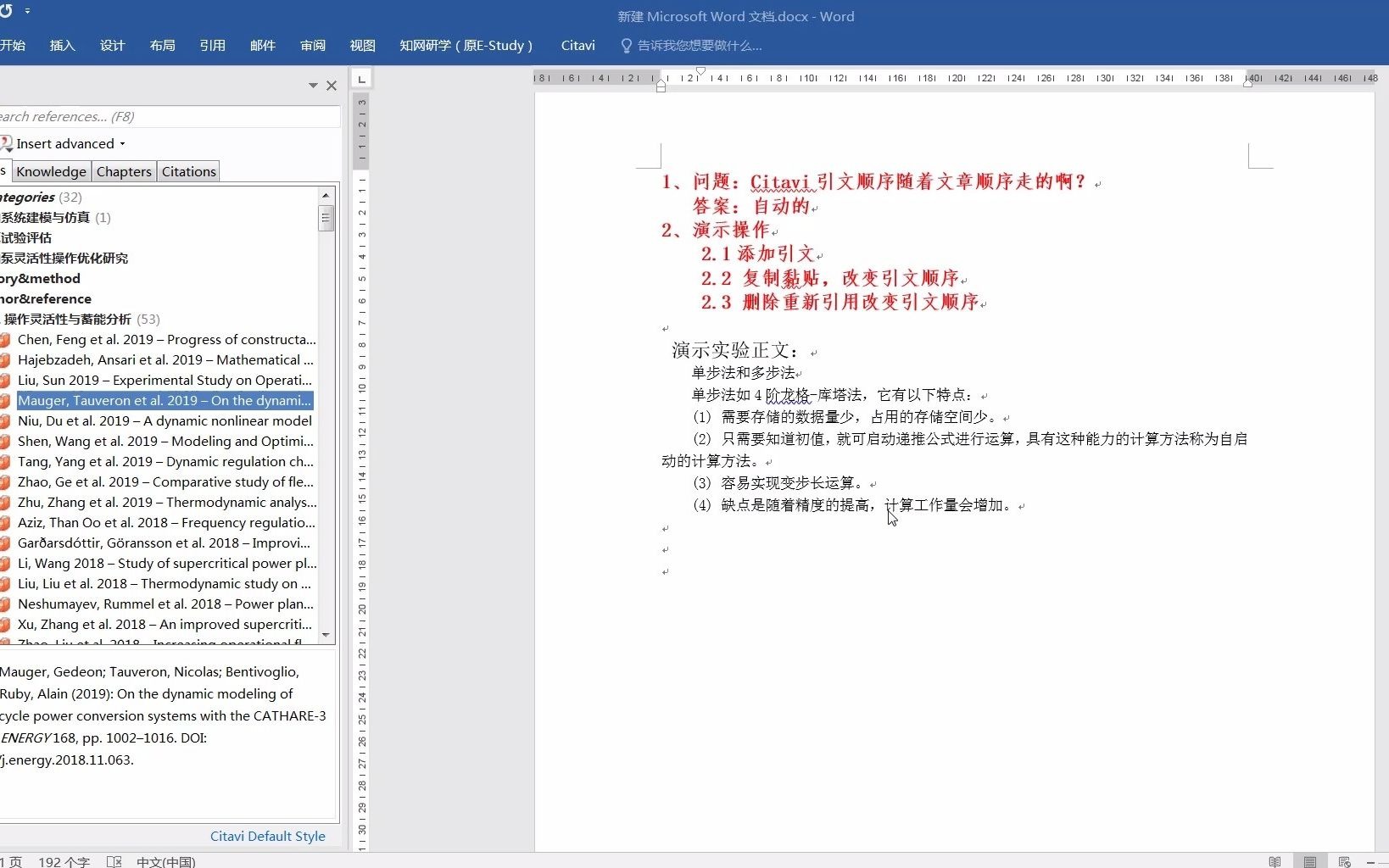
Task: Select reference Aziz, Than Oo et al. 2018
Action: click(x=166, y=523)
